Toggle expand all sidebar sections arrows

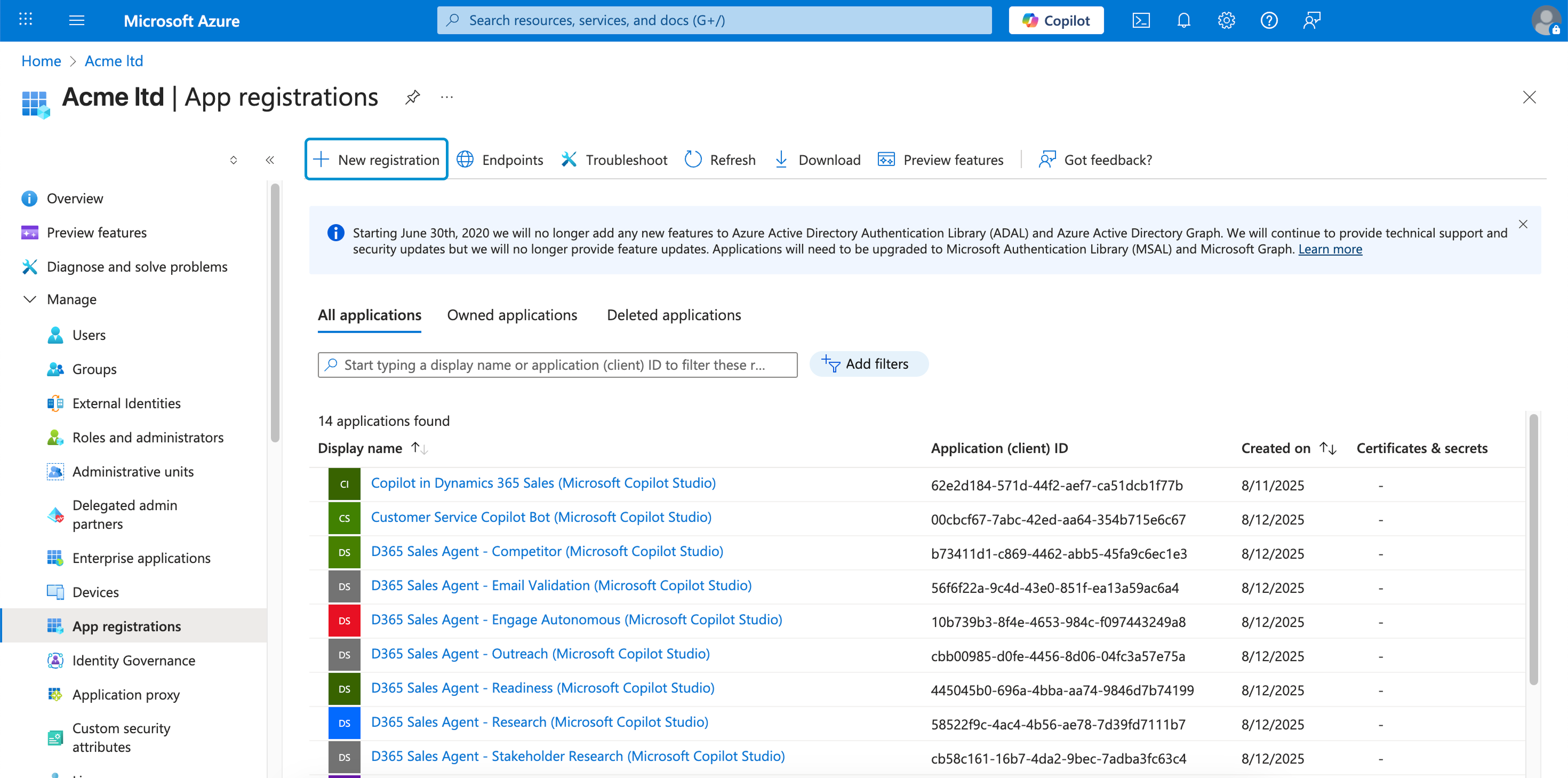[x=233, y=160]
